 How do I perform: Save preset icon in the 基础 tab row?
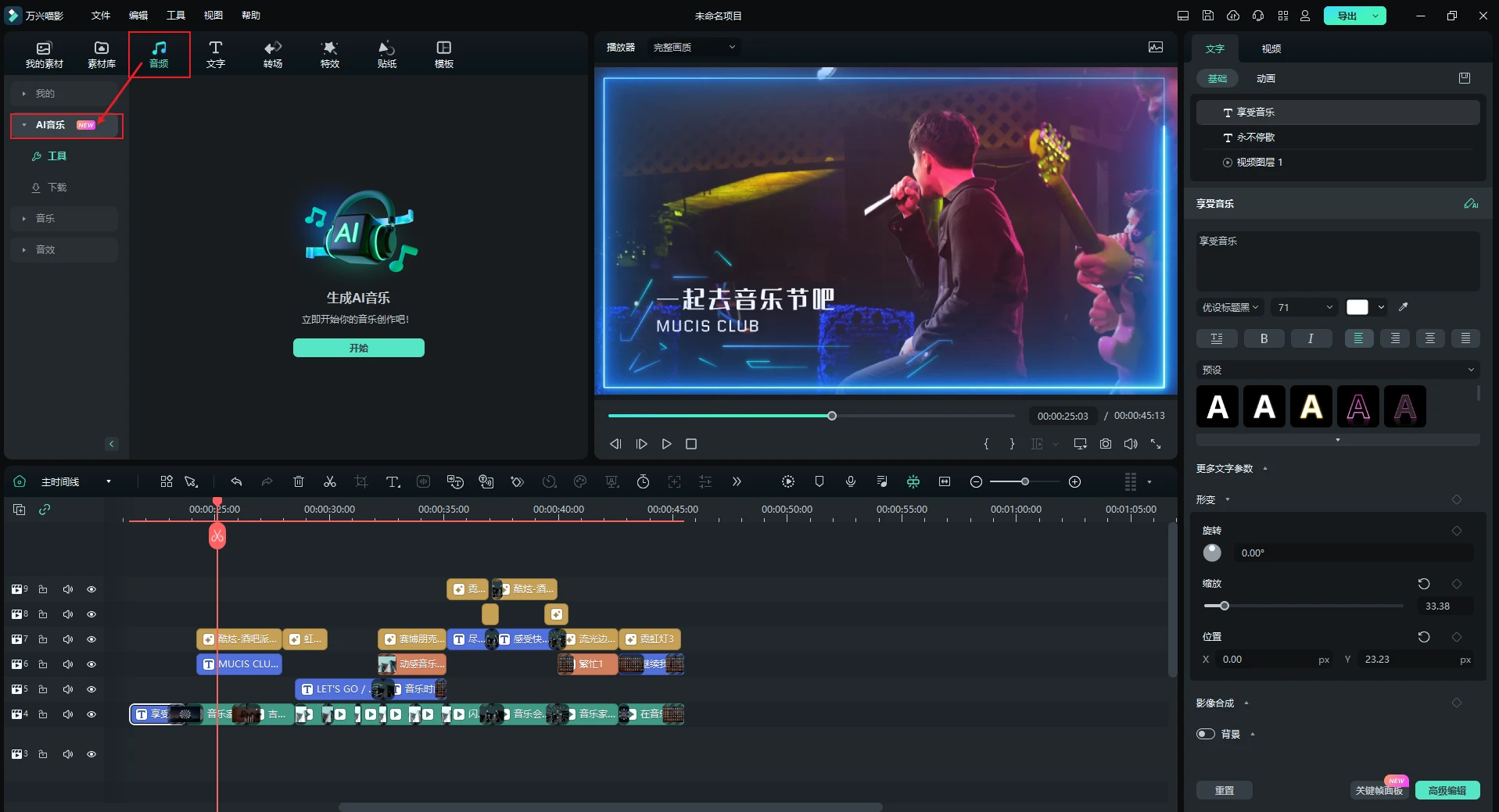(x=1465, y=78)
